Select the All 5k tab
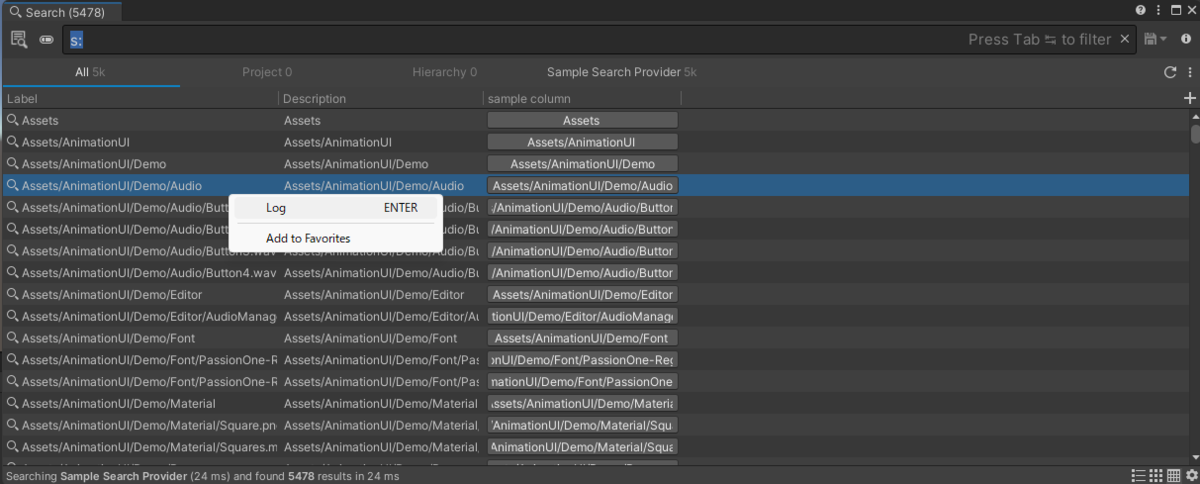Screen dimensions: 1200x484 click(90, 72)
